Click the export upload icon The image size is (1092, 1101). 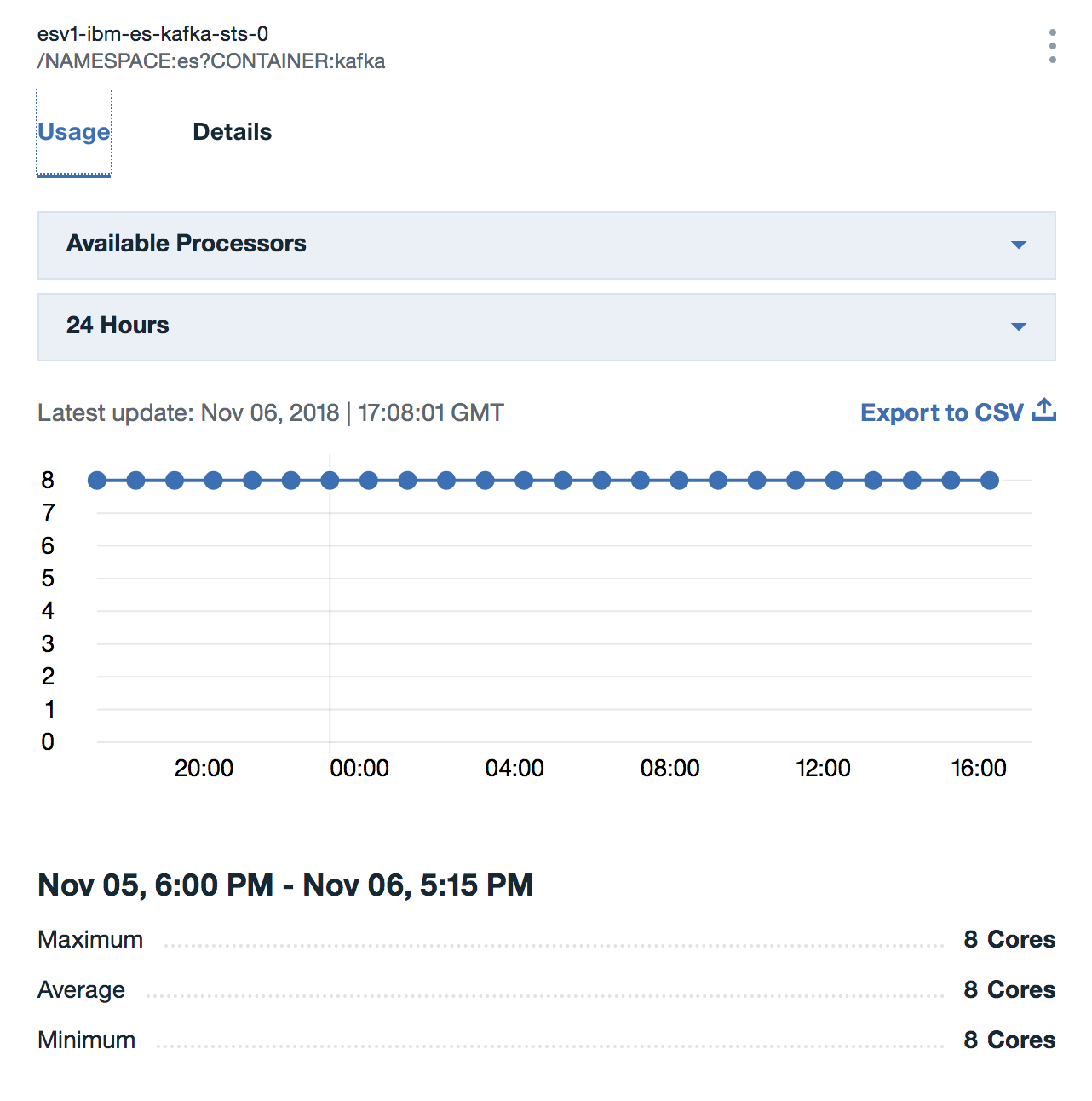(x=1044, y=410)
